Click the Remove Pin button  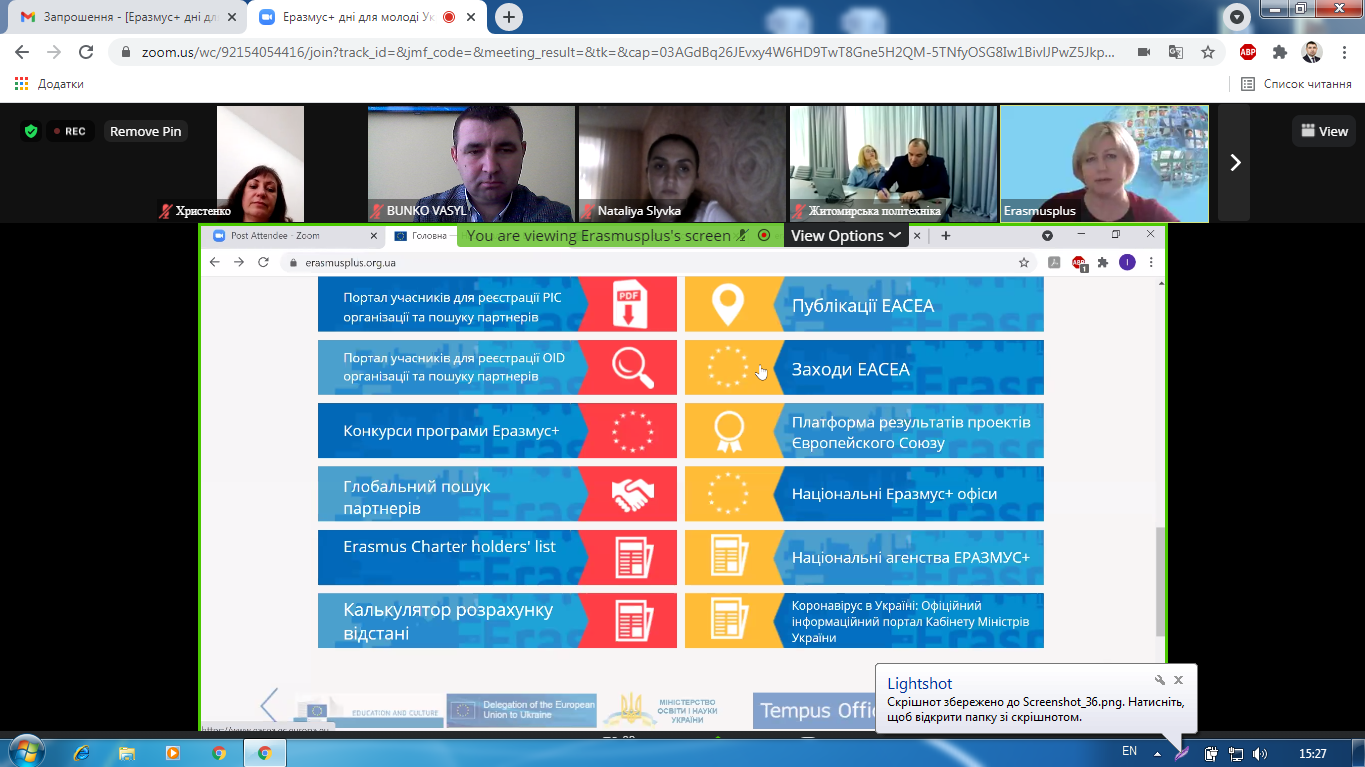coord(146,131)
